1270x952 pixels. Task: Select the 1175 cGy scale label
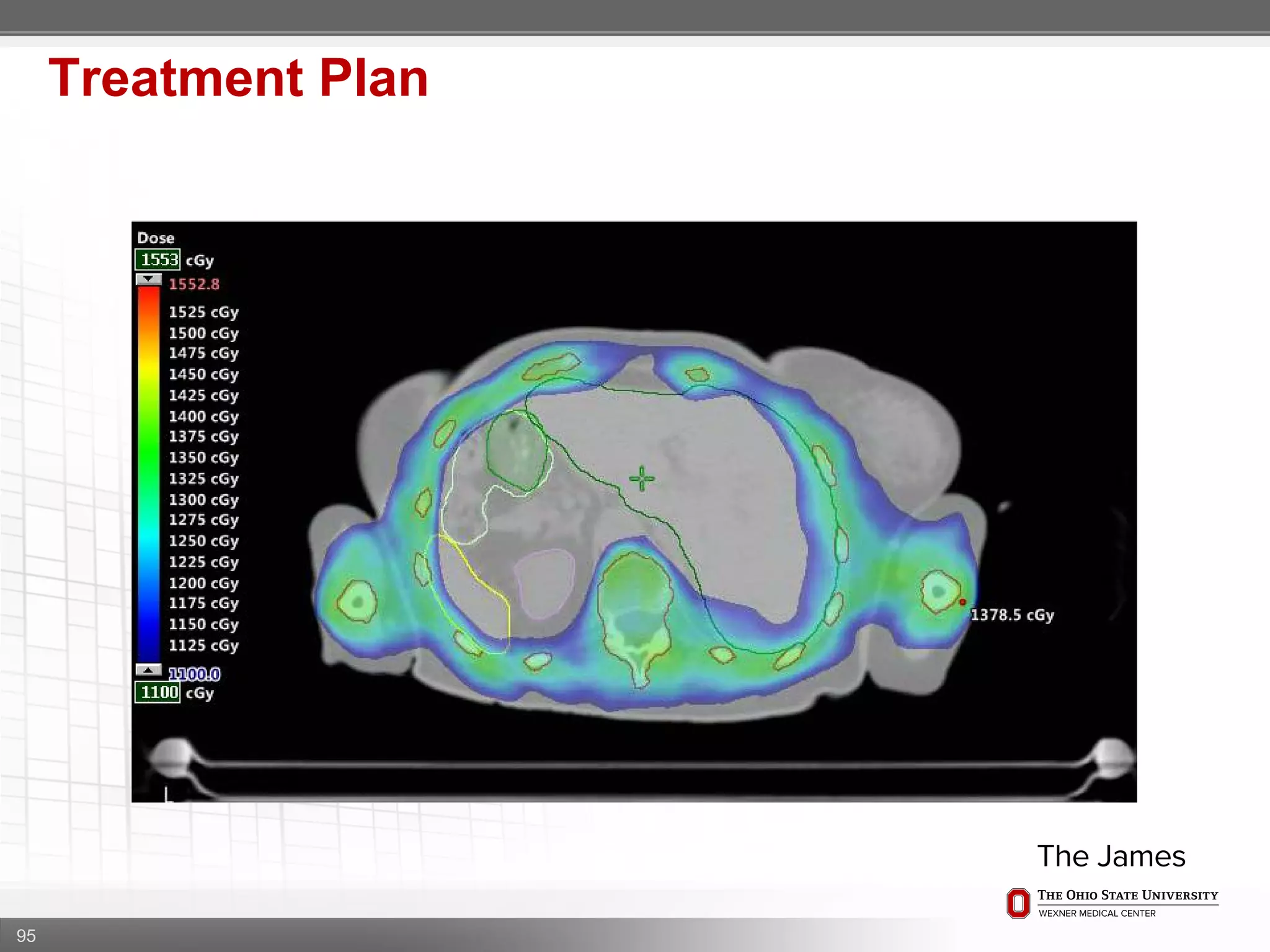(x=203, y=604)
